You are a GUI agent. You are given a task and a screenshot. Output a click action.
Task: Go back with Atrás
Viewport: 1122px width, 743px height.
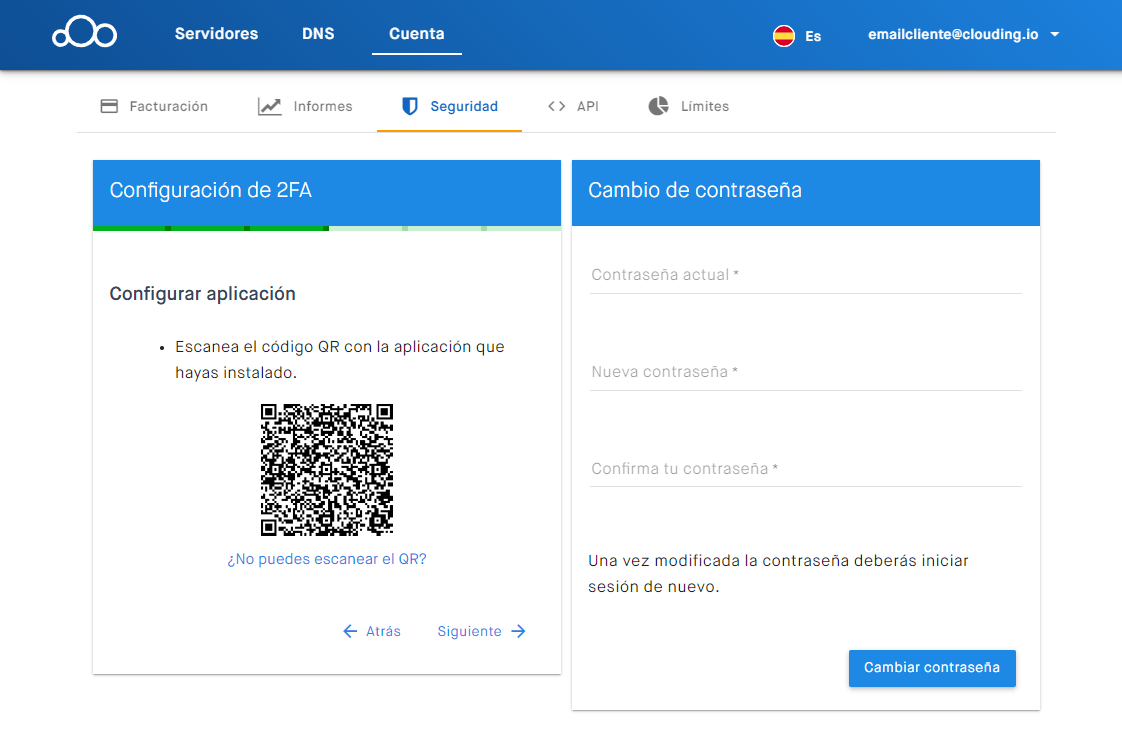372,631
